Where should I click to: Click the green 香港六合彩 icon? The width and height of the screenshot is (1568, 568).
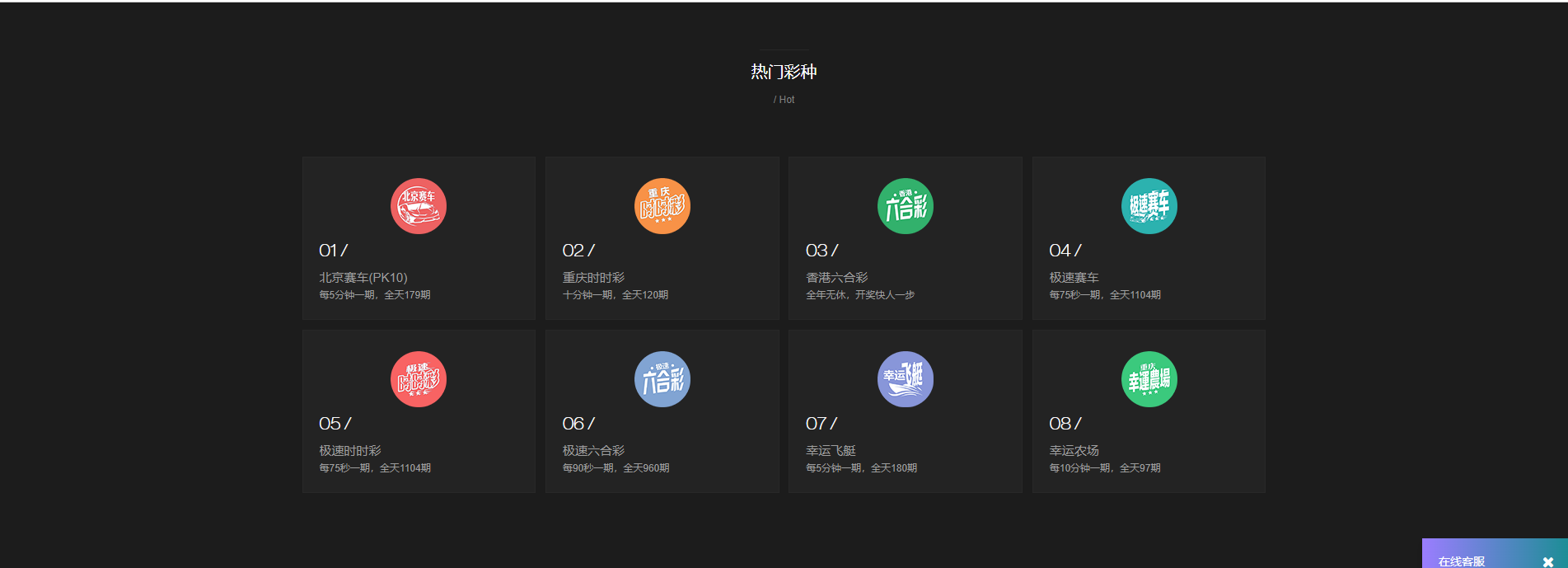point(906,206)
